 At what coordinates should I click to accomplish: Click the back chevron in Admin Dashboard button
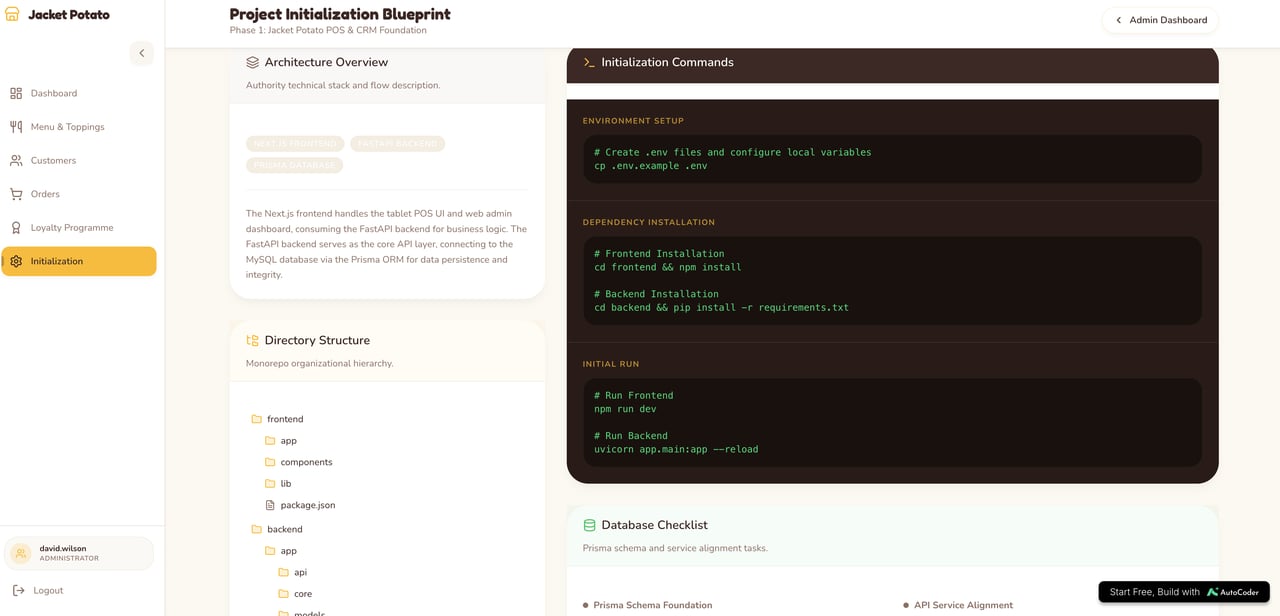1119,20
